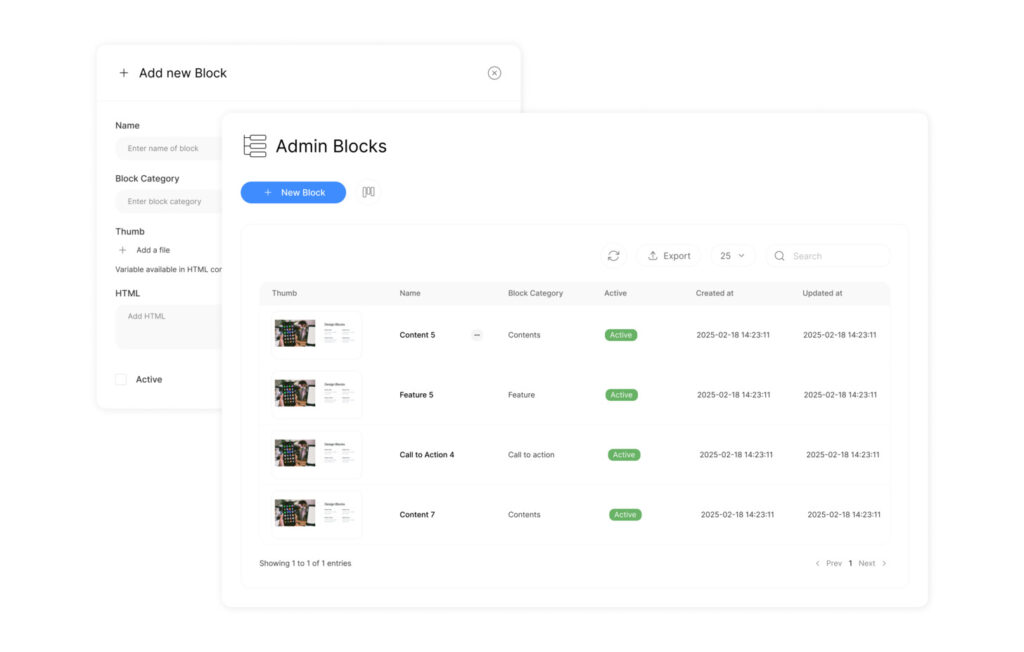This screenshot has width=1024, height=652.
Task: Click the Search input field
Action: click(x=835, y=256)
